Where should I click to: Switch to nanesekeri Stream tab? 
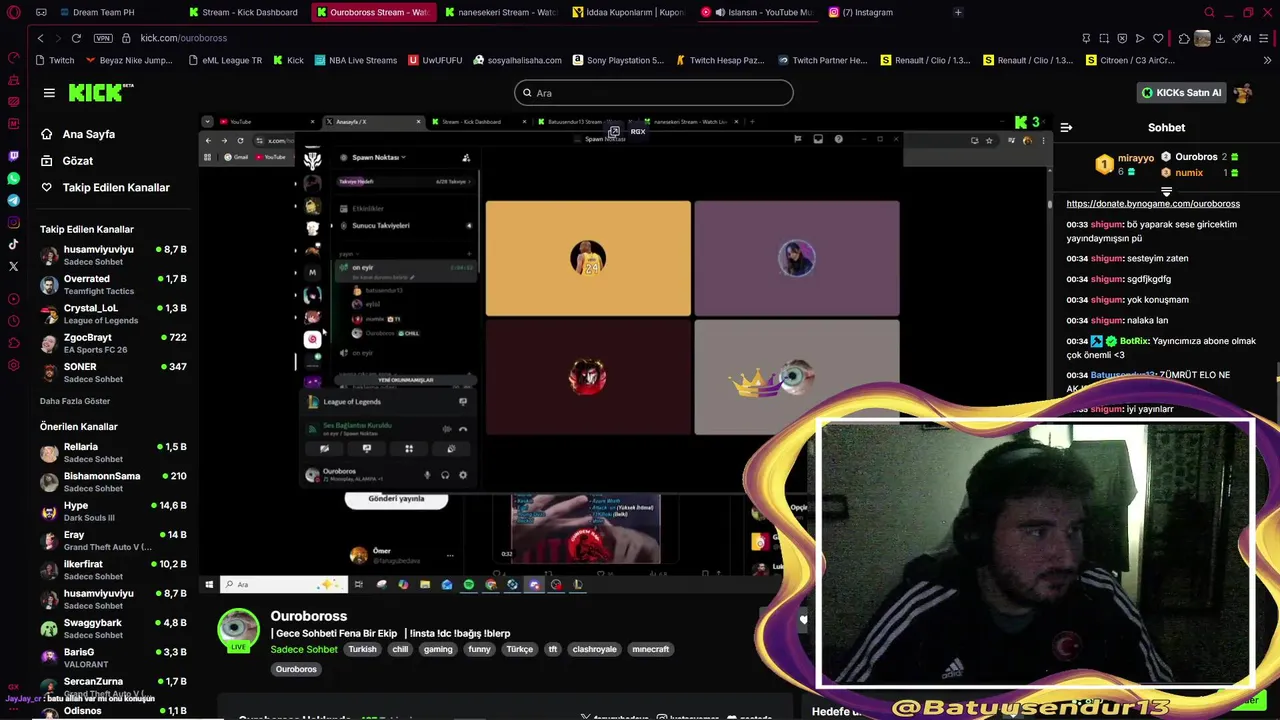[500, 12]
